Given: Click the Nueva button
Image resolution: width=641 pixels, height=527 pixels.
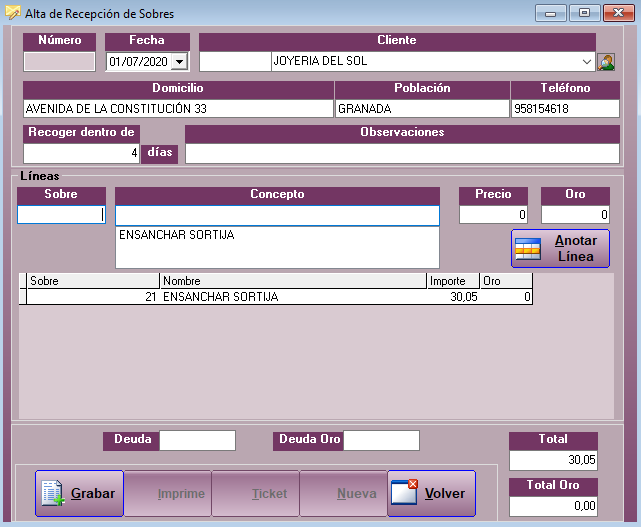Looking at the screenshot, I should [x=343, y=493].
